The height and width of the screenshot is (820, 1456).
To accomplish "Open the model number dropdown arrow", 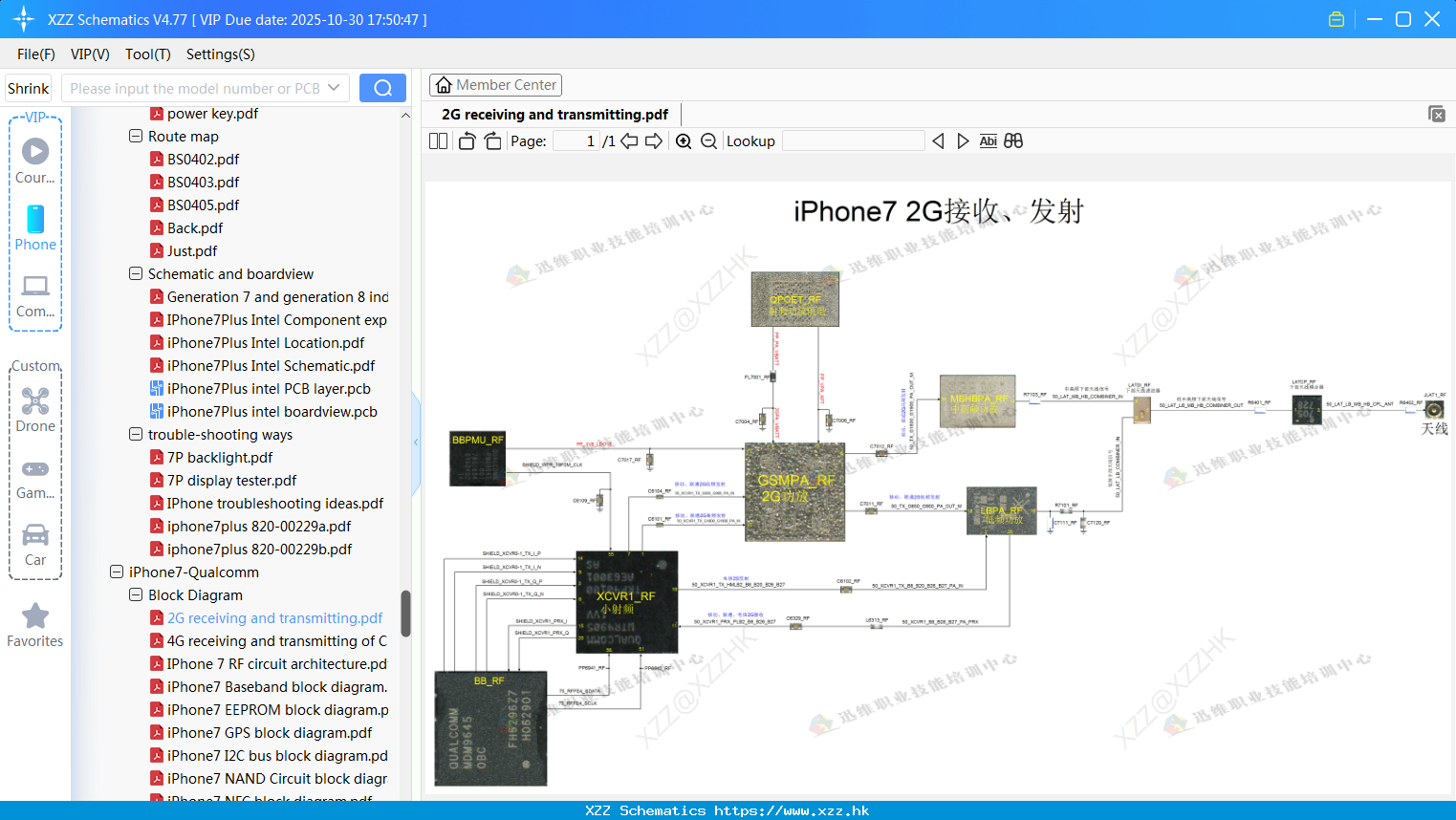I will [334, 88].
